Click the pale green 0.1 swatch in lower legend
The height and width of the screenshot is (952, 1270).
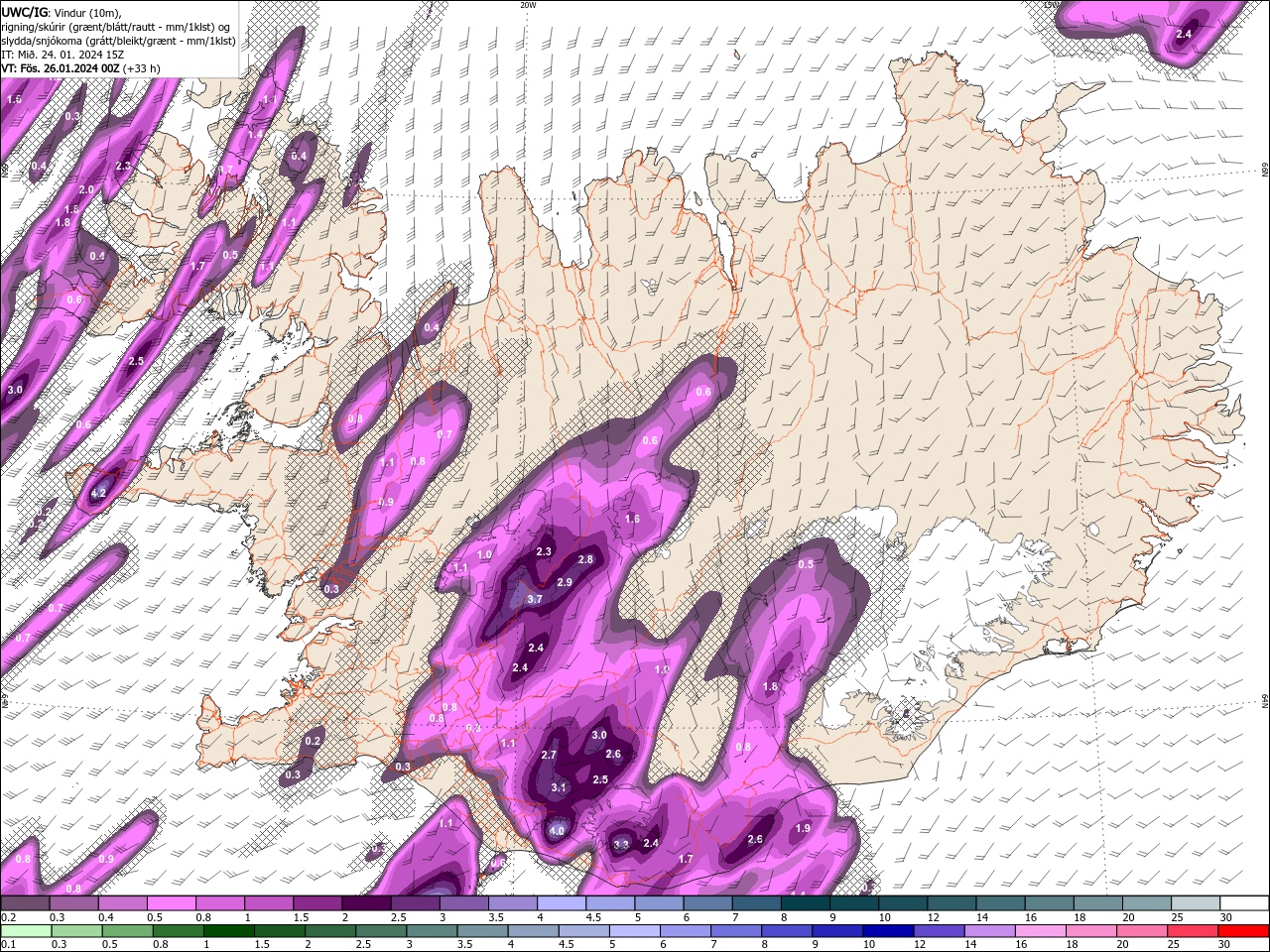click(x=25, y=931)
